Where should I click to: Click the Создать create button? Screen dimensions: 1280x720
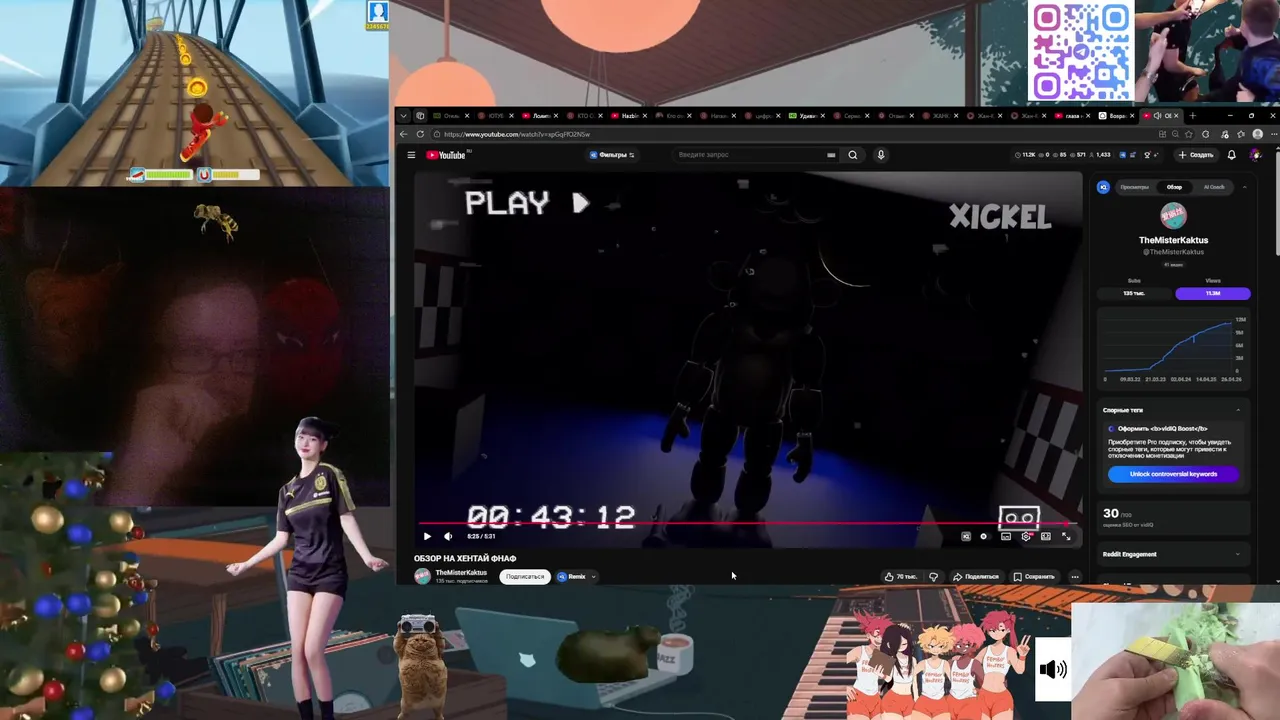point(1196,155)
